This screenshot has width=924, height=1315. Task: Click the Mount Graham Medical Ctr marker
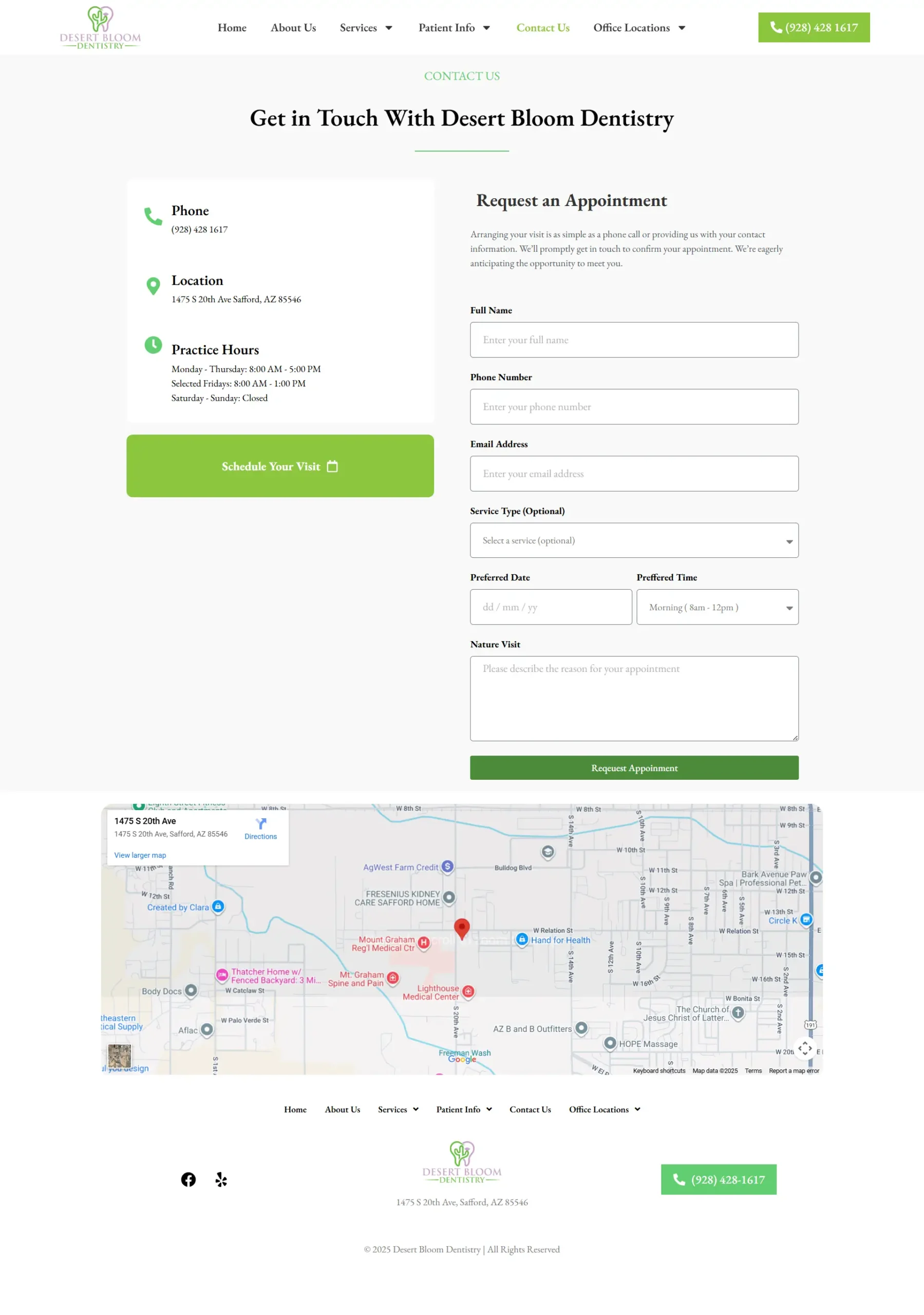click(x=423, y=943)
